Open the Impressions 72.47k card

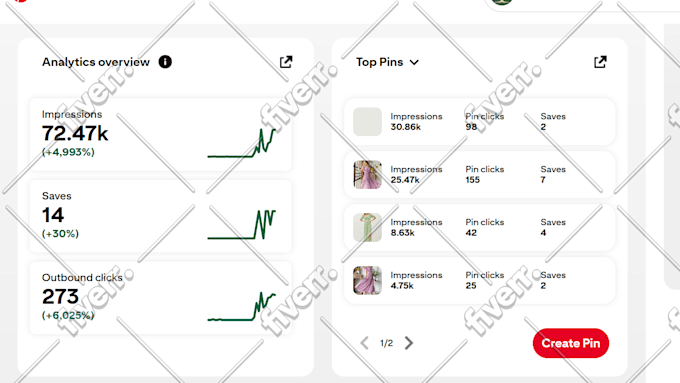click(160, 134)
